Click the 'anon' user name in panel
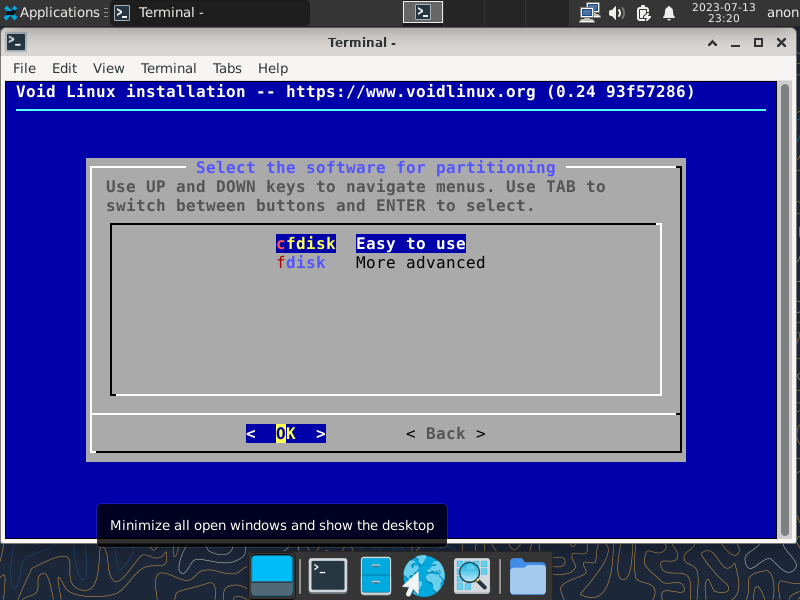This screenshot has width=800, height=600. click(783, 12)
